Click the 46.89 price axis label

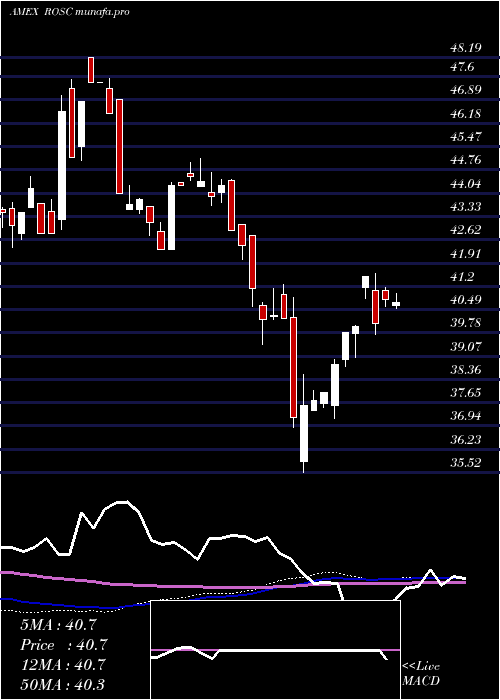[466, 90]
